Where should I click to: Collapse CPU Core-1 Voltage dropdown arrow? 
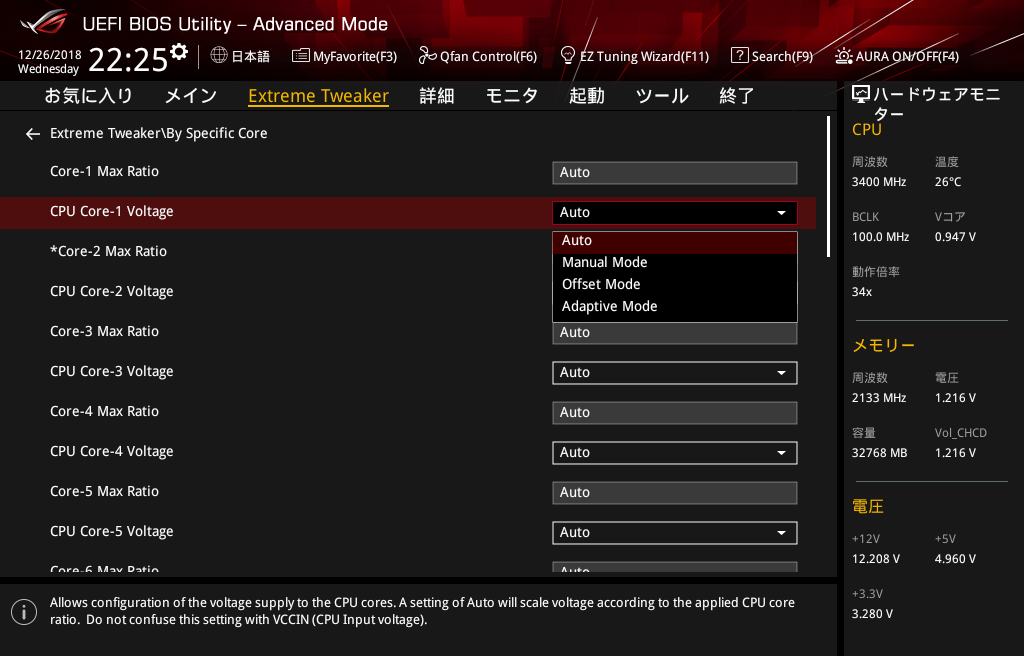click(781, 213)
